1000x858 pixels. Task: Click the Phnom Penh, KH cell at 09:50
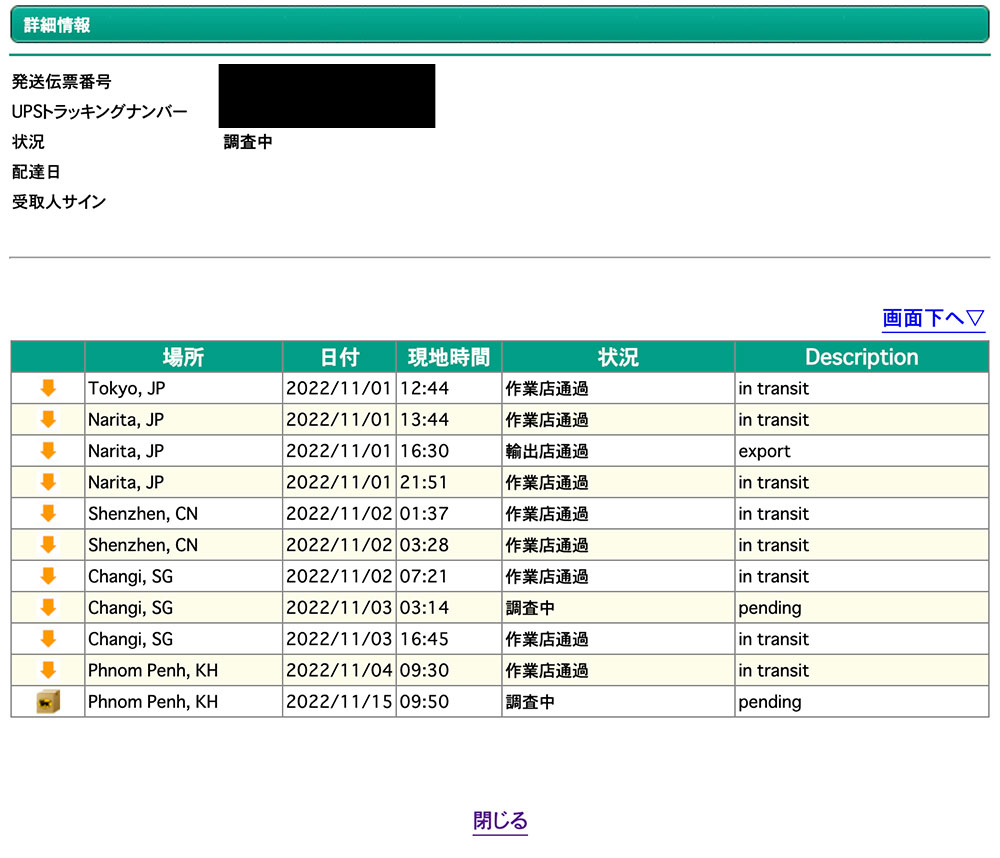(x=184, y=701)
